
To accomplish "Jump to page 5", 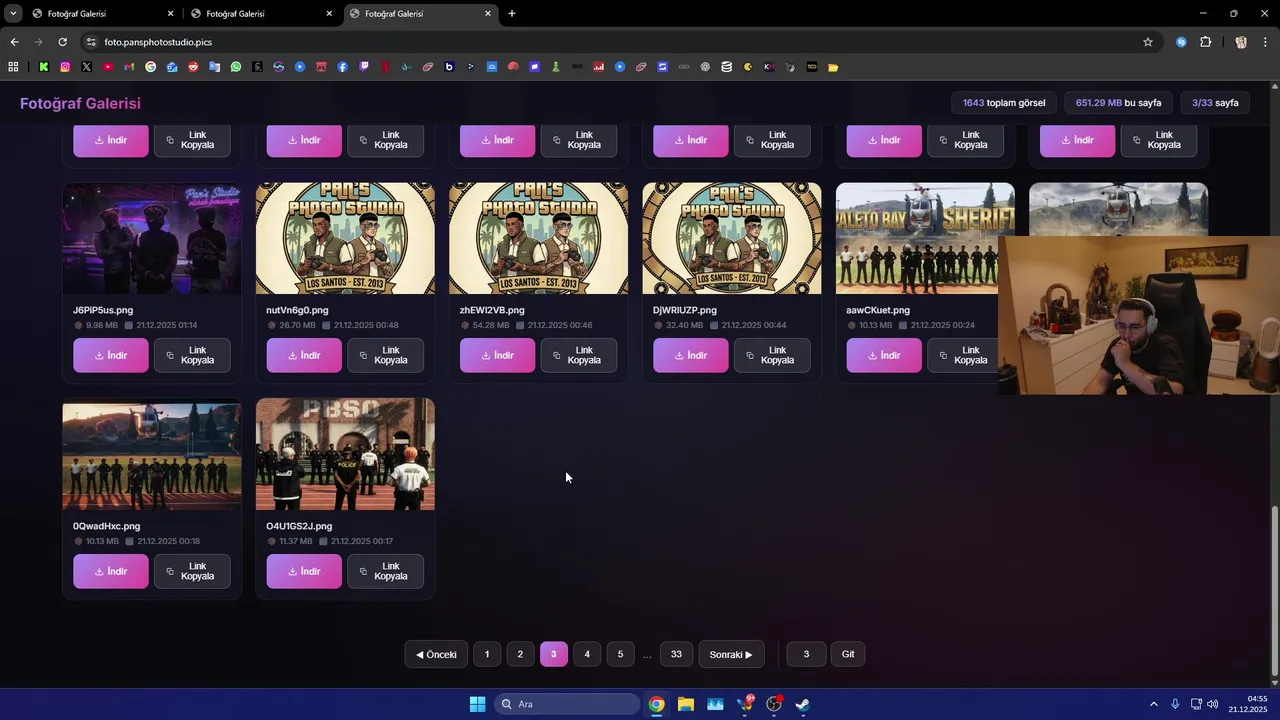I will pyautogui.click(x=620, y=654).
